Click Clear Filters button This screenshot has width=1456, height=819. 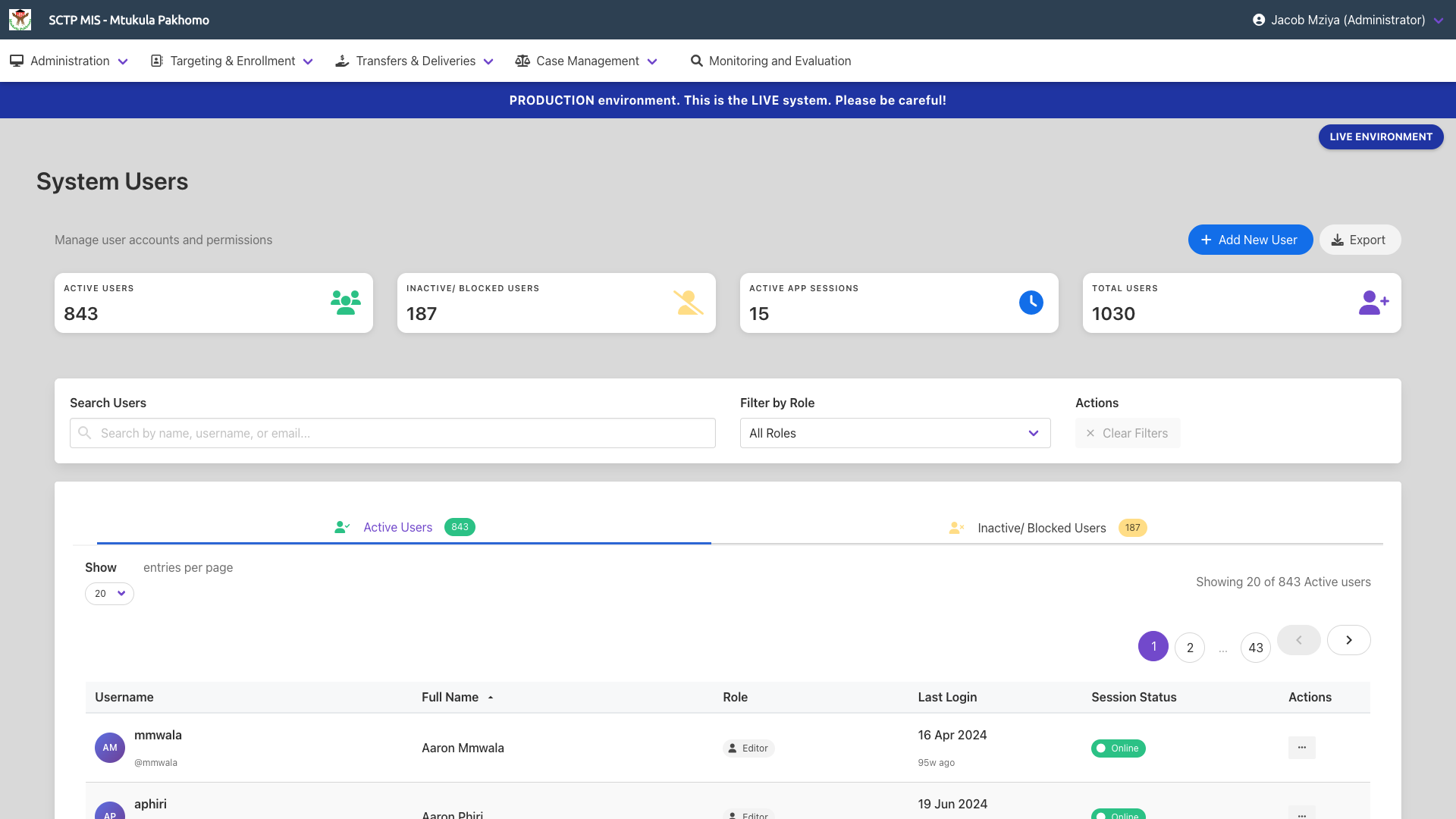coord(1127,433)
